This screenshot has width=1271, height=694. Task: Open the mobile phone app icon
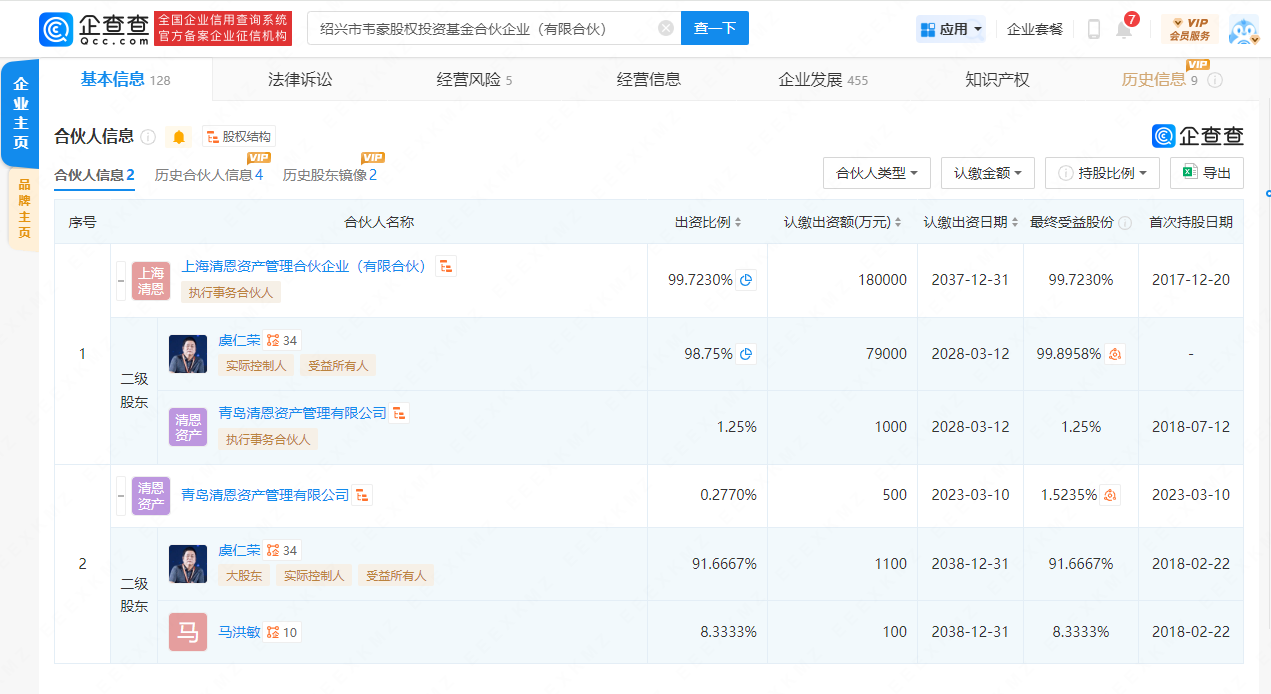point(1093,29)
